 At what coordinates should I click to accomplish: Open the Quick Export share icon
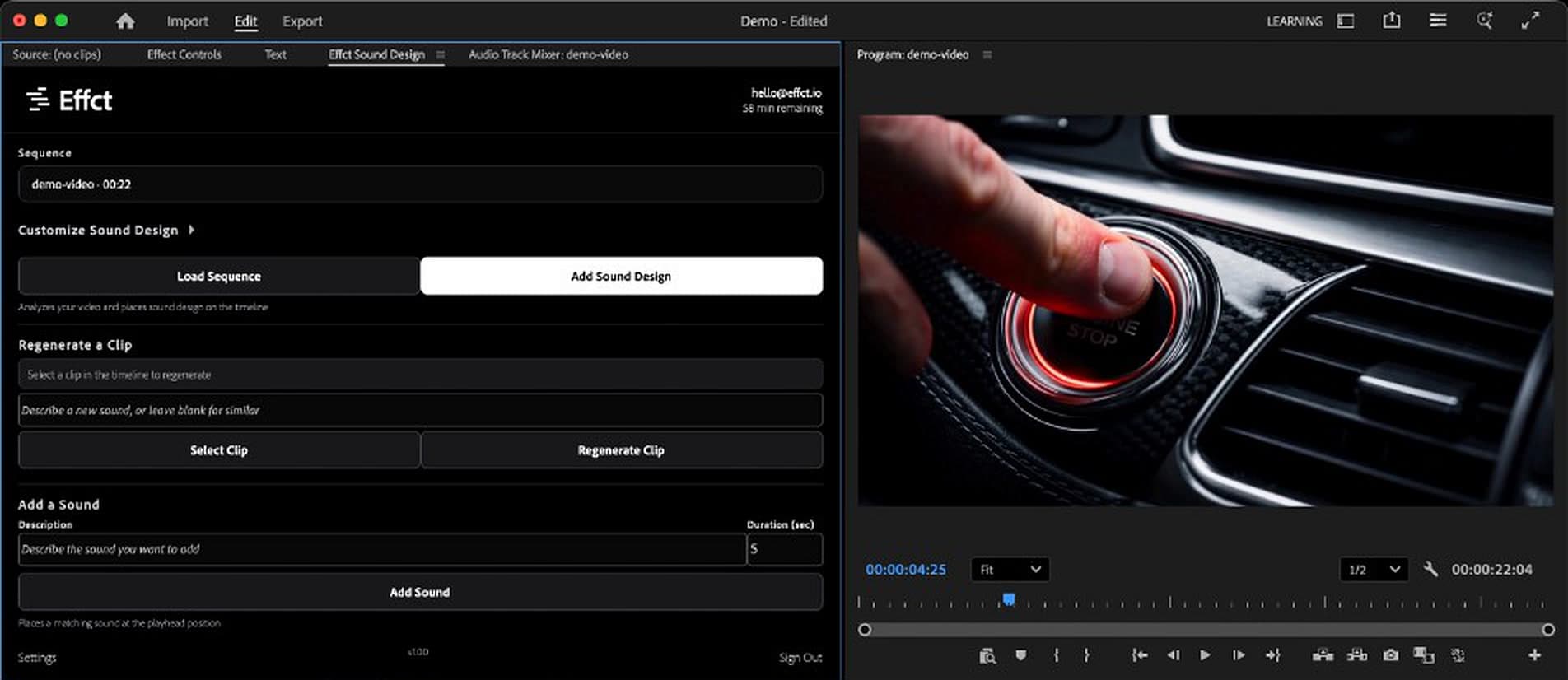point(1391,21)
